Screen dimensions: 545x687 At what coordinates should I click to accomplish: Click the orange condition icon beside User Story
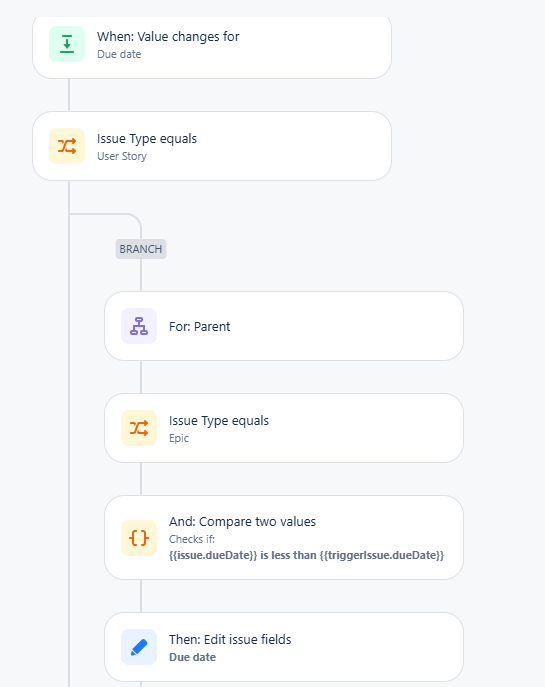click(x=67, y=146)
